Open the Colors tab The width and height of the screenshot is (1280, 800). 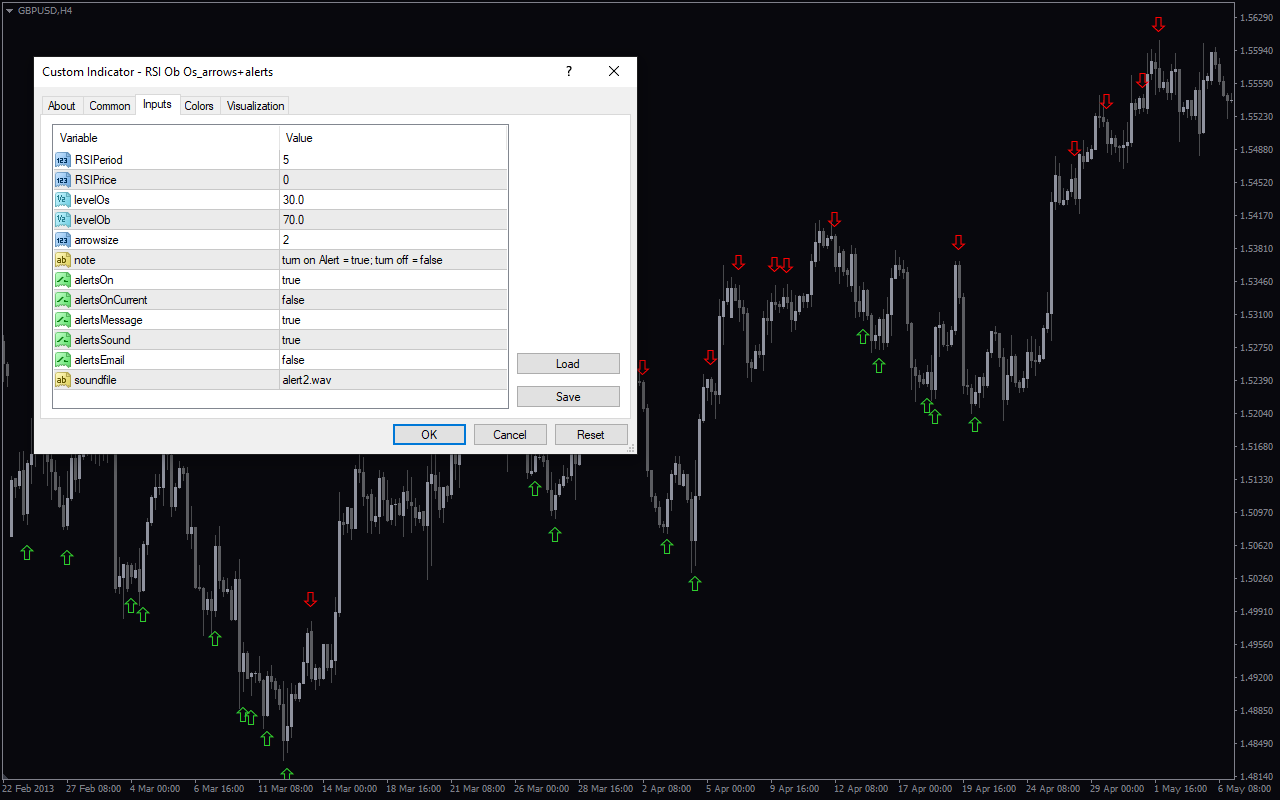point(199,106)
